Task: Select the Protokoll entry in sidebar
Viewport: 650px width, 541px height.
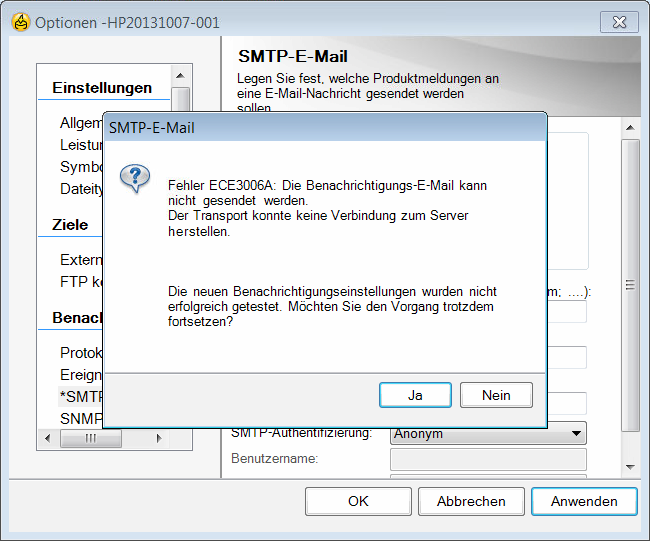Action: coord(81,352)
